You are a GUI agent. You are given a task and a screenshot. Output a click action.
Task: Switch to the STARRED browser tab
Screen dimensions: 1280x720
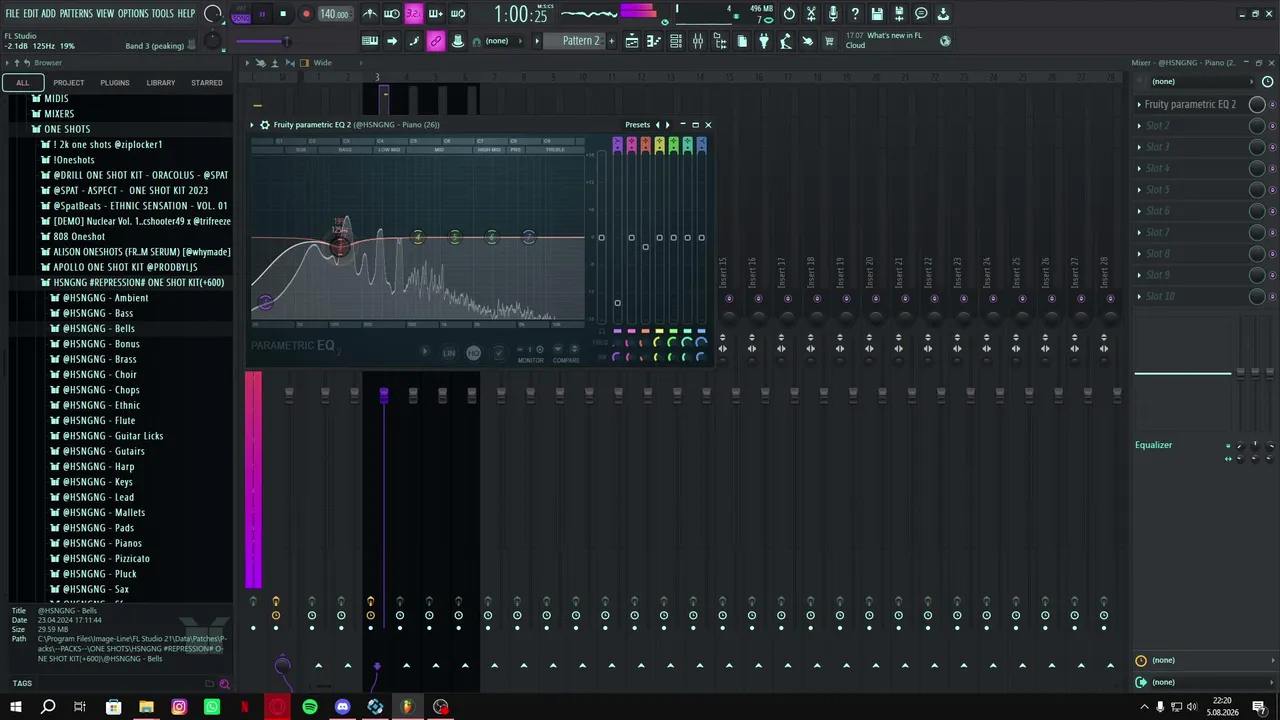pyautogui.click(x=207, y=83)
